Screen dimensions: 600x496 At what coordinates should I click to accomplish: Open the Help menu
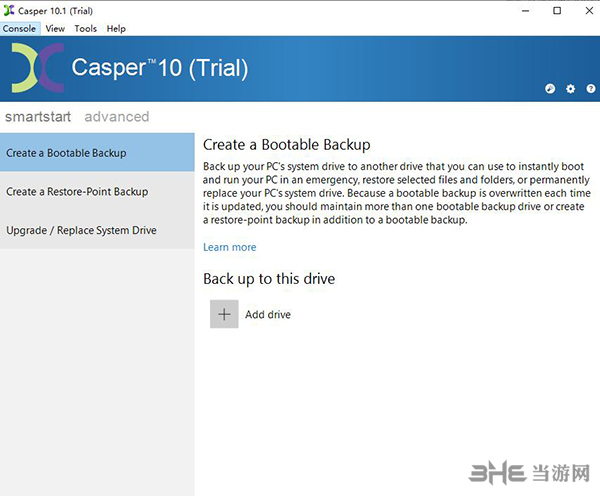116,29
